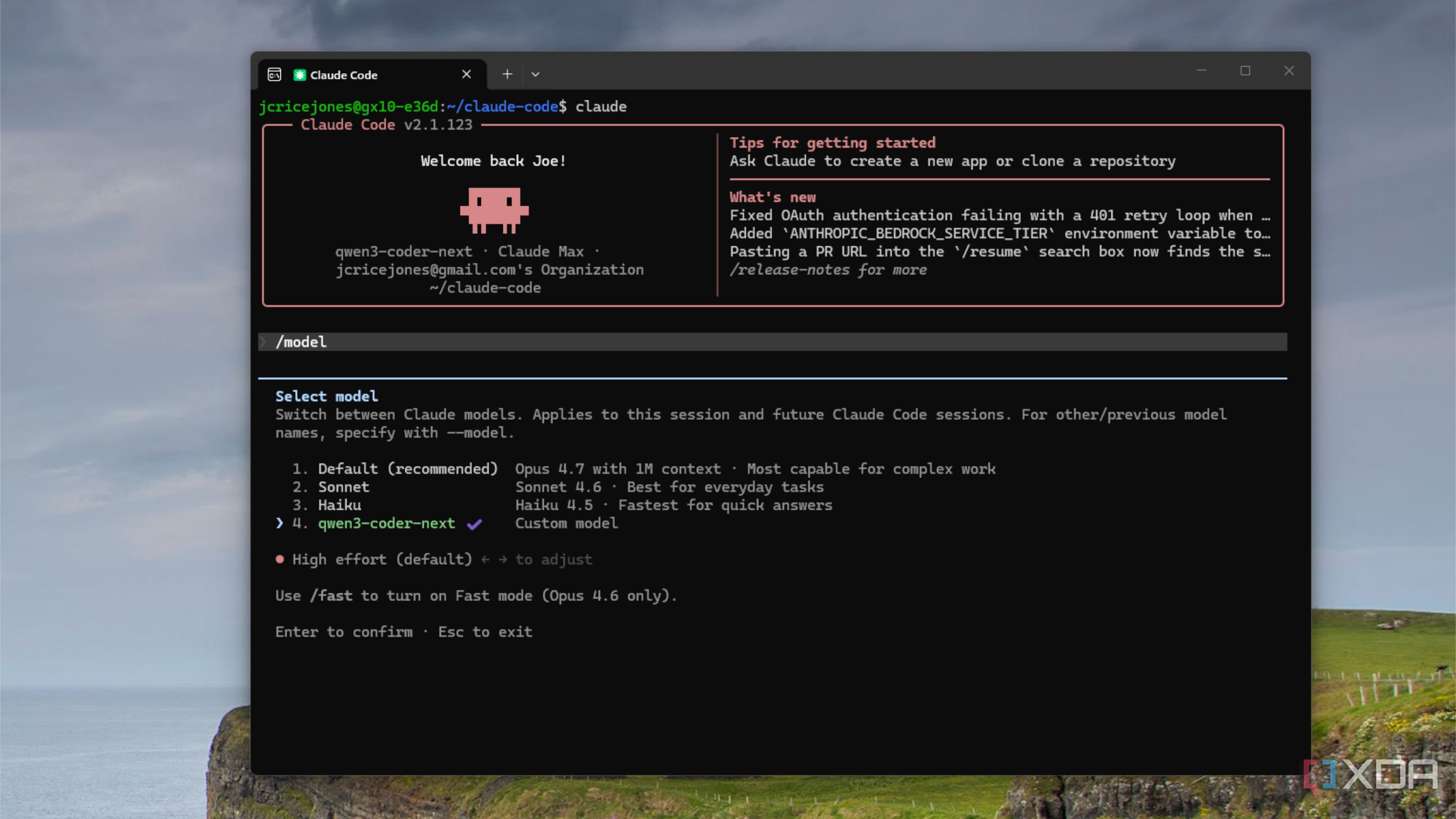The image size is (1456, 819).
Task: Click the jcricejones@gmail.com's Organization text
Action: pos(490,270)
